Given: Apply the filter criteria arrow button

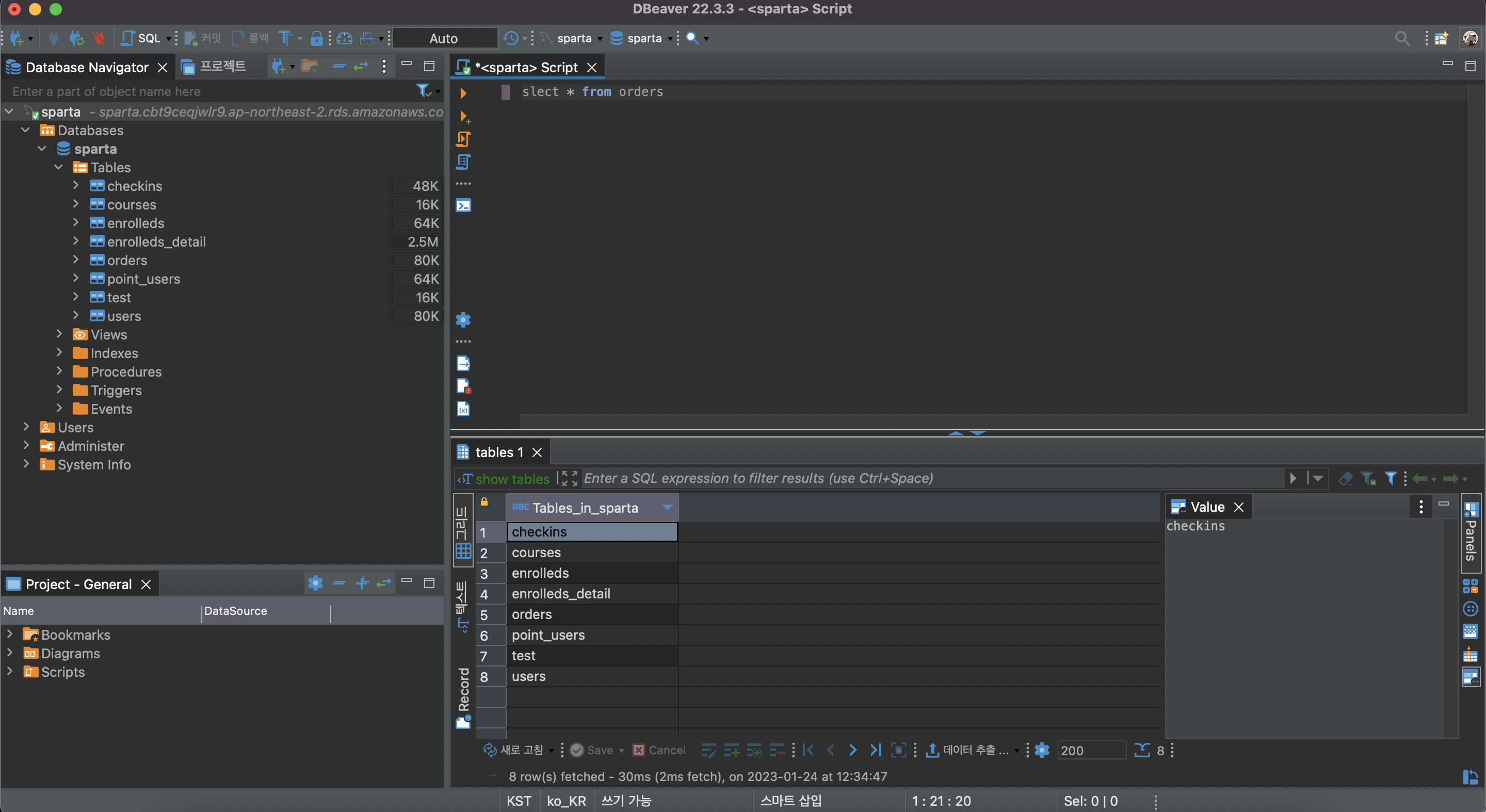Looking at the screenshot, I should tap(1293, 478).
